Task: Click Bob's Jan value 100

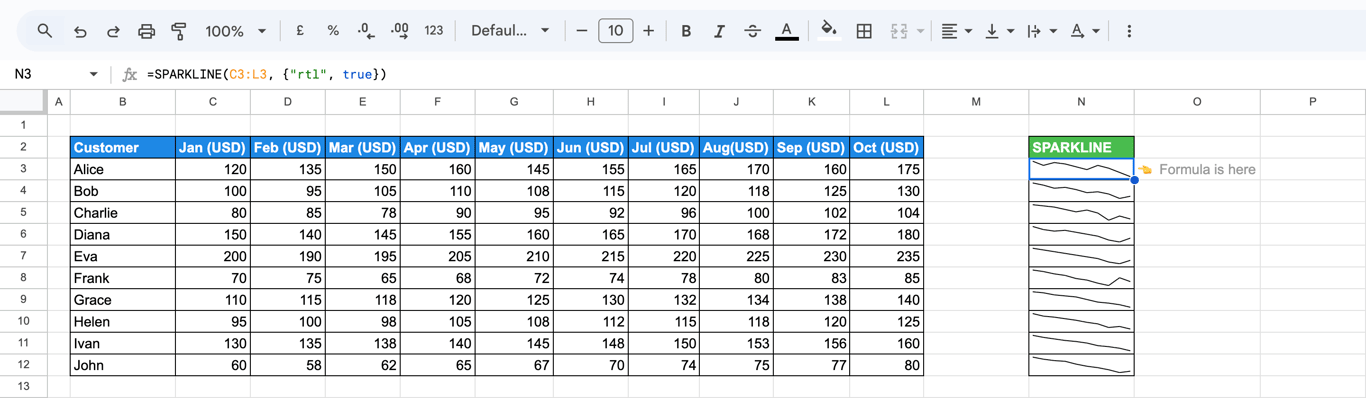Action: click(x=213, y=191)
